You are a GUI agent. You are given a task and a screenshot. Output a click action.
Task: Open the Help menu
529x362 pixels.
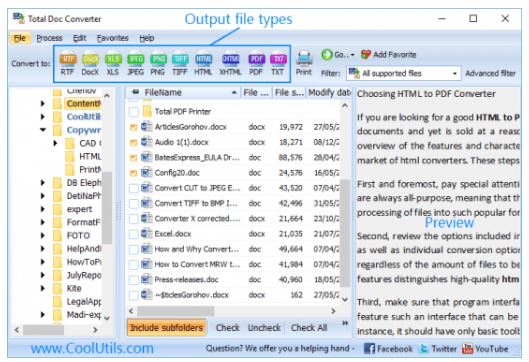click(x=147, y=38)
